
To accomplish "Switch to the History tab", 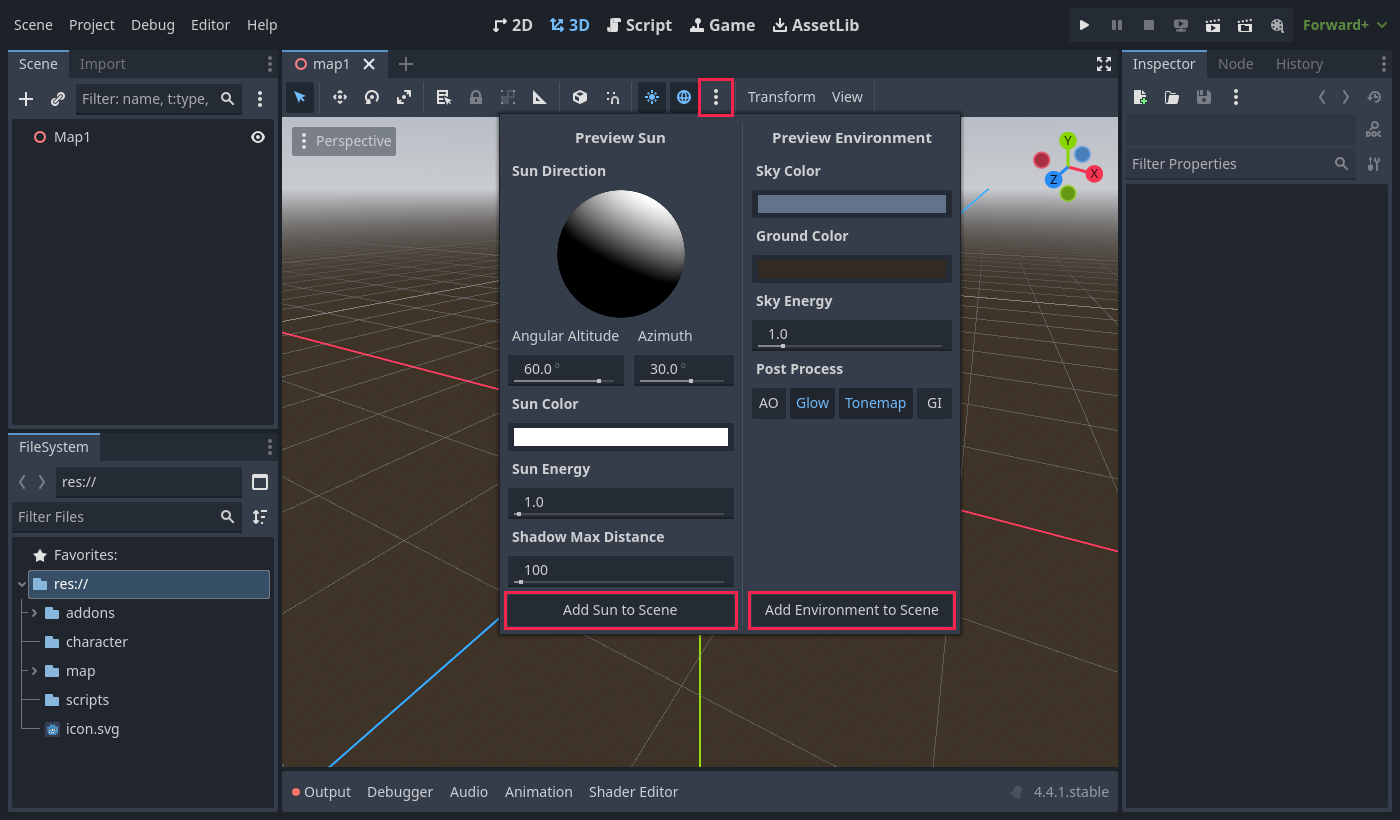I will point(1299,64).
